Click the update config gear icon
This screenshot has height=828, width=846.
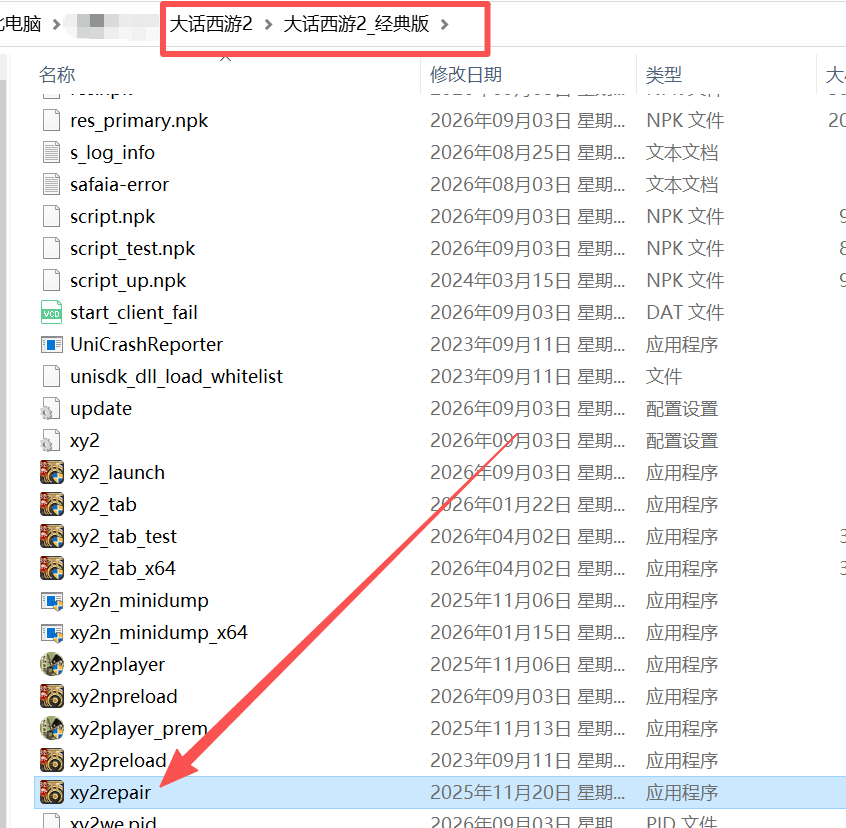tap(50, 409)
